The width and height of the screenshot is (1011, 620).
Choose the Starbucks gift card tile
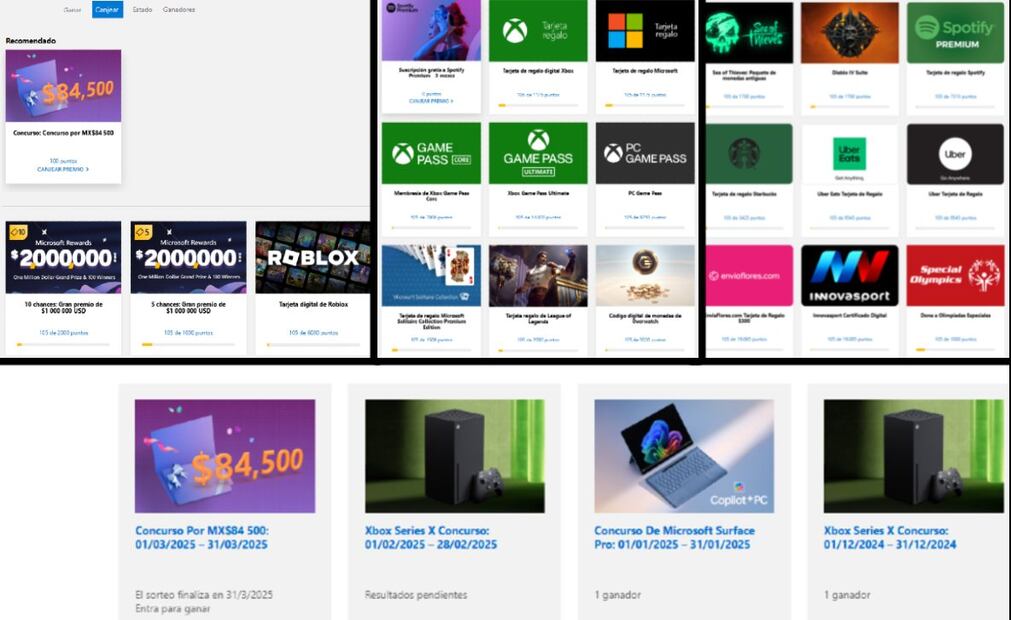pos(749,154)
